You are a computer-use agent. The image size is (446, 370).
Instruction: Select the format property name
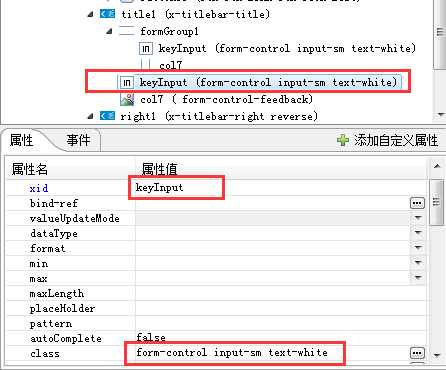[x=47, y=249]
